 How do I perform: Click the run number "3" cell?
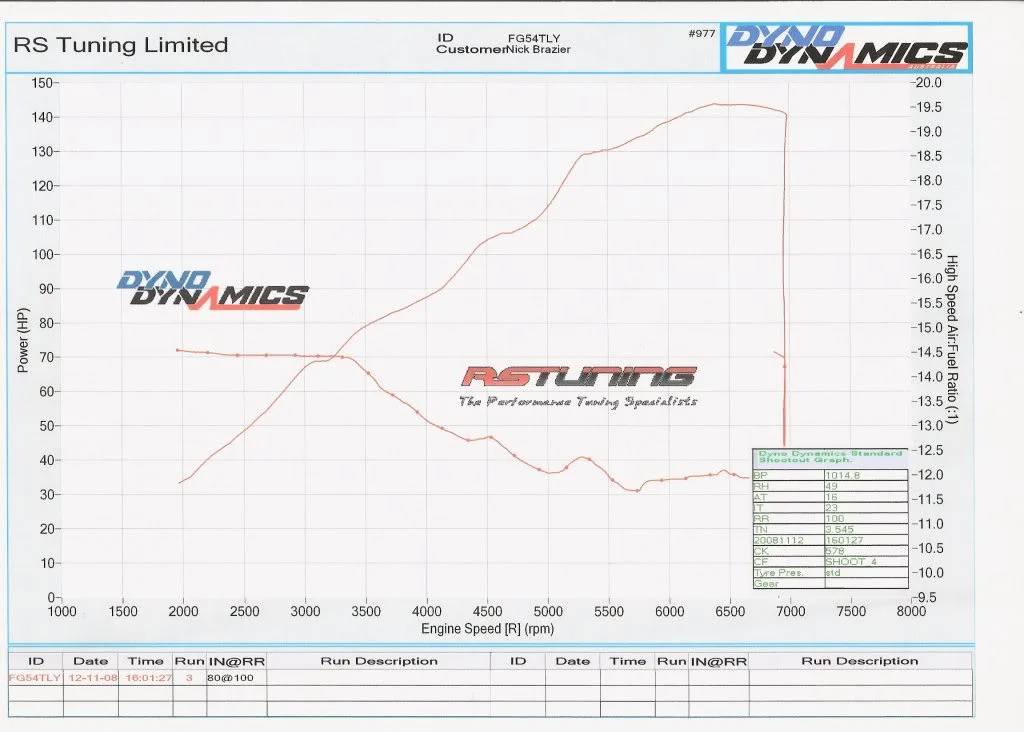coord(189,678)
